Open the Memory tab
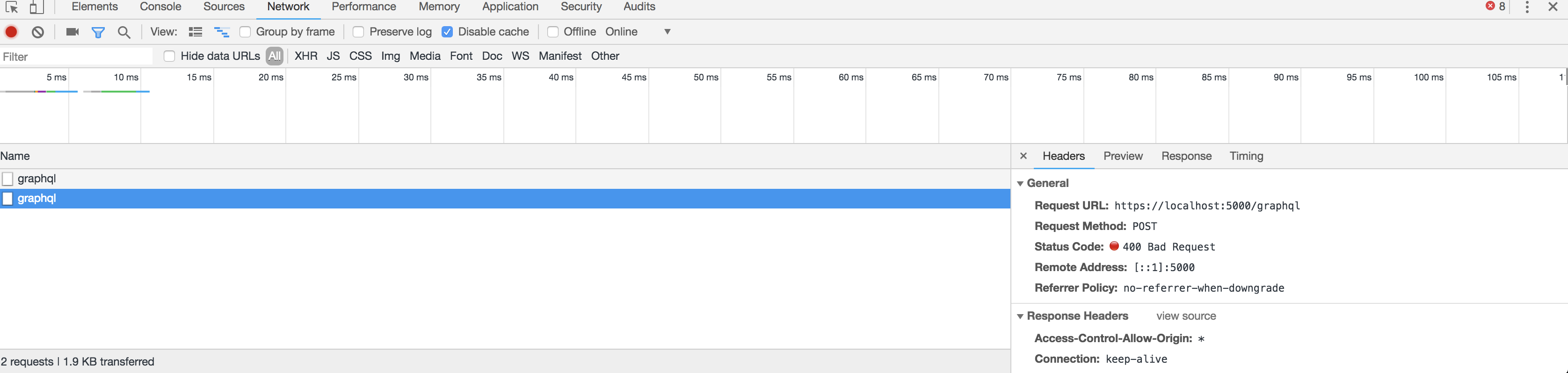Viewport: 1568px width, 373px height. pos(439,7)
